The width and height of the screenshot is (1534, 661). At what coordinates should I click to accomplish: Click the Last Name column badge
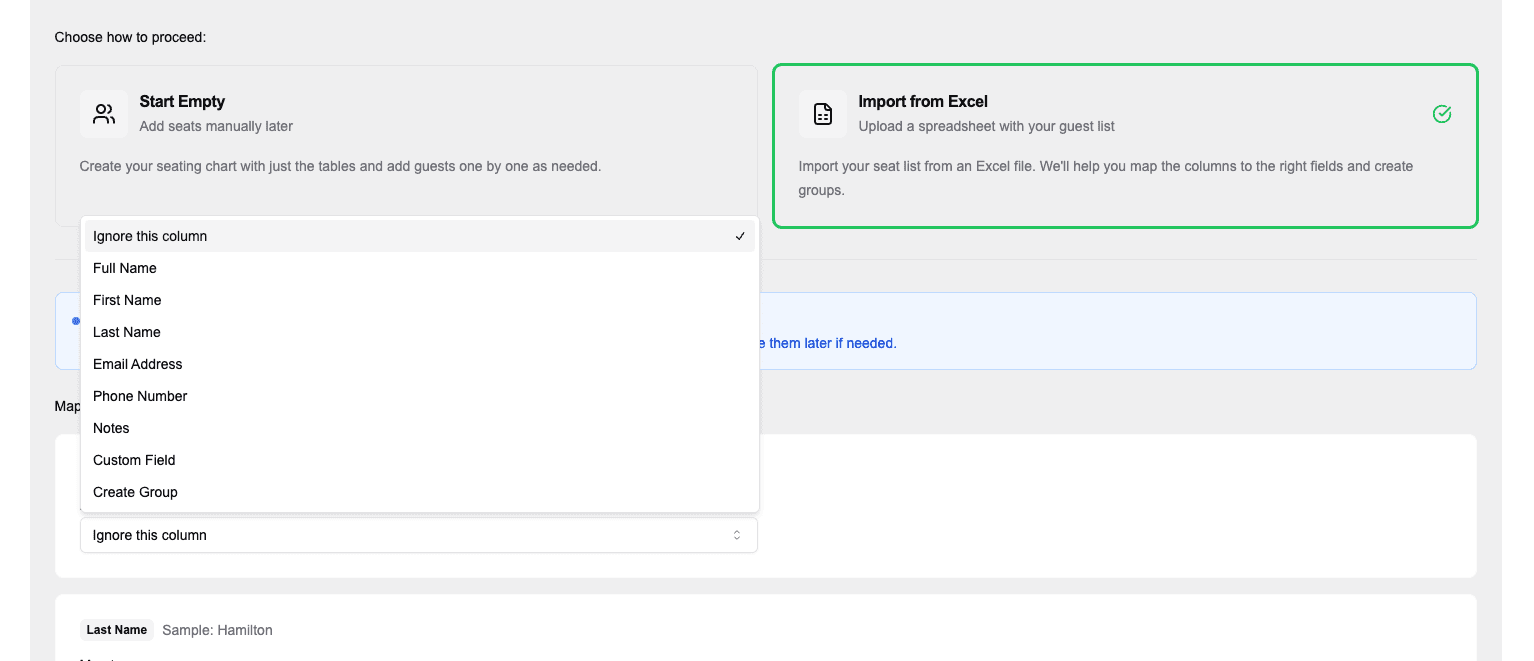pos(116,630)
